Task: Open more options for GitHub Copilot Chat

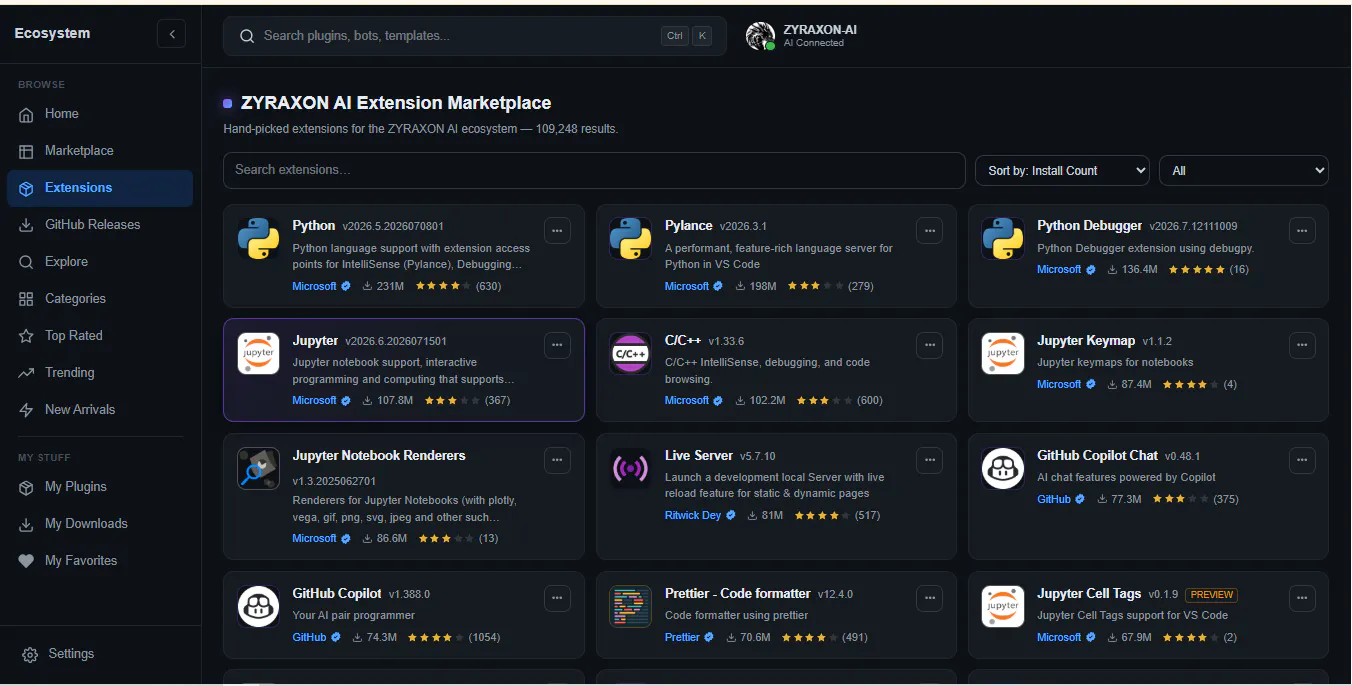Action: pyautogui.click(x=1301, y=460)
